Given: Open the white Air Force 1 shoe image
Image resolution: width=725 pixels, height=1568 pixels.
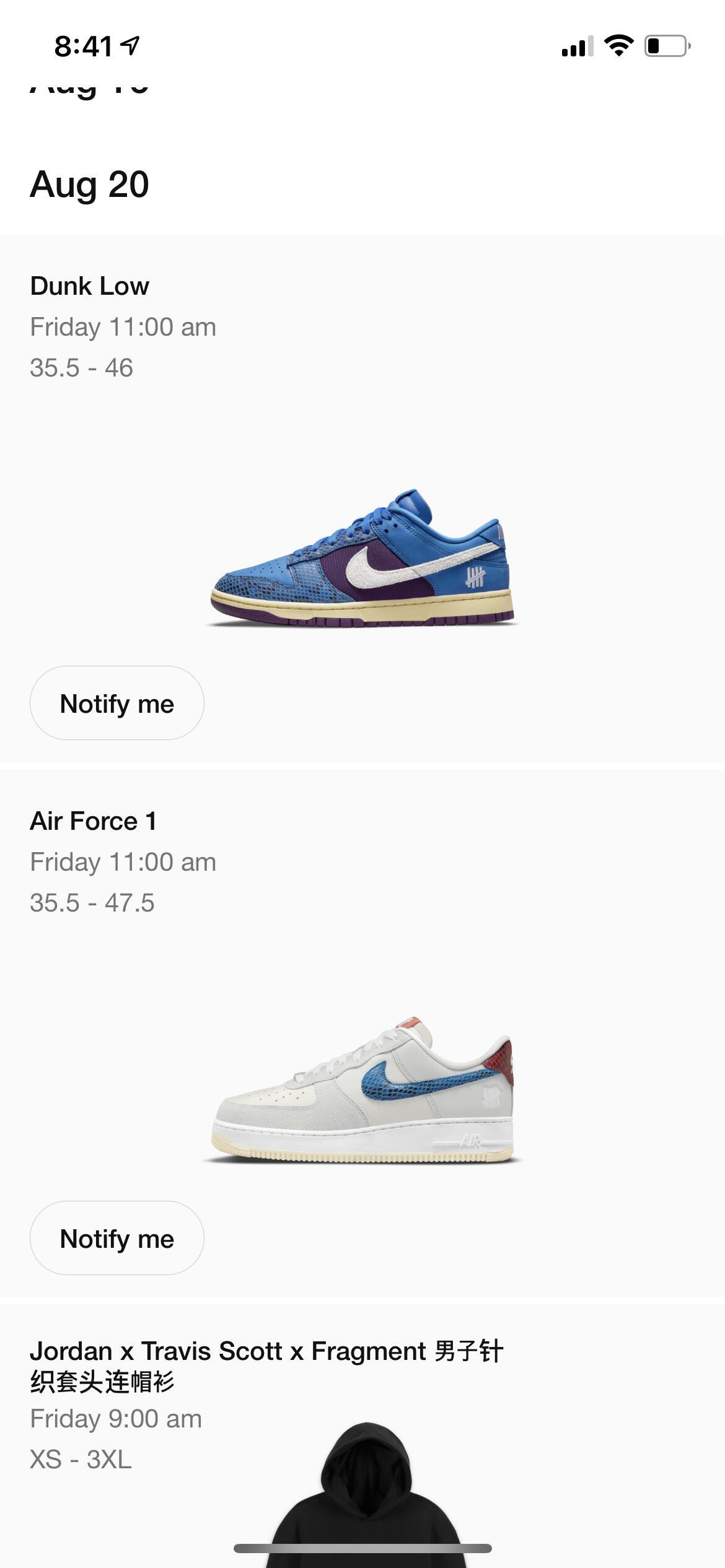Looking at the screenshot, I should 362,1090.
